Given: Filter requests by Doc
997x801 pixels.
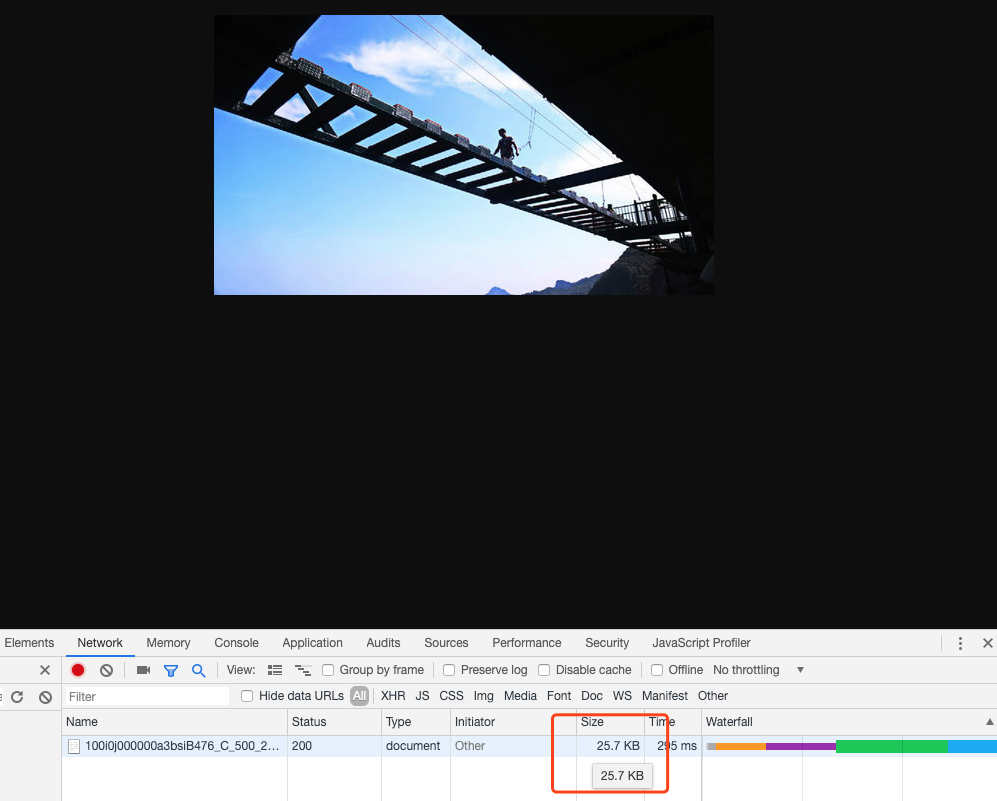Looking at the screenshot, I should pos(591,696).
